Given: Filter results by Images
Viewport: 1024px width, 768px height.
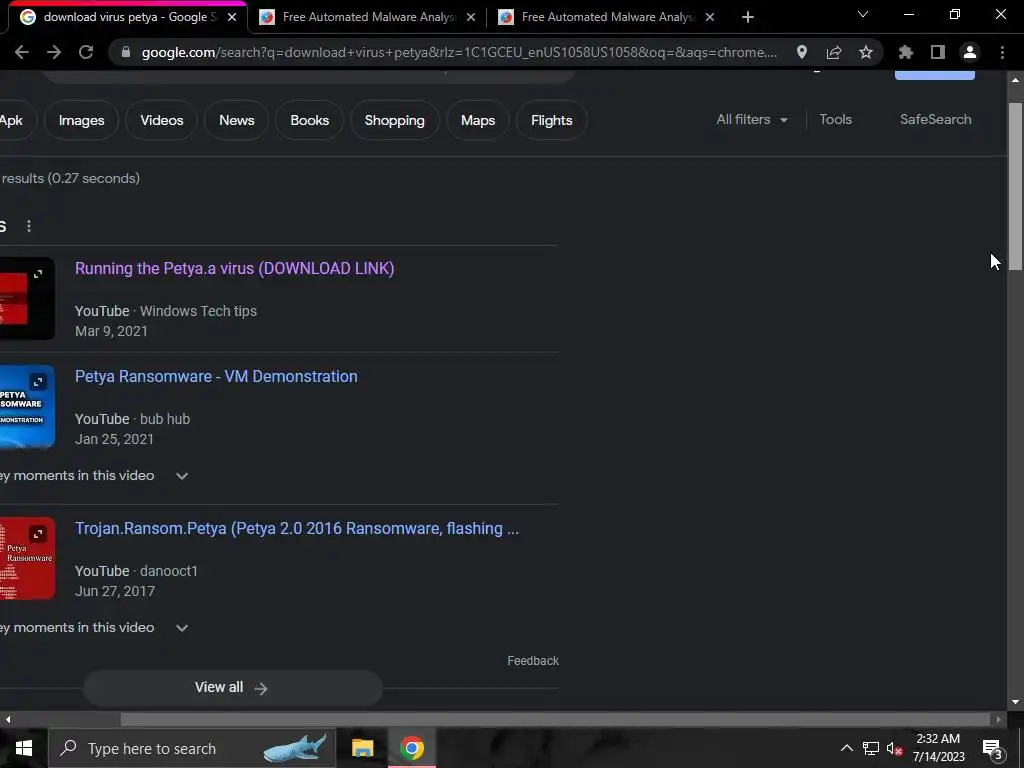Looking at the screenshot, I should [82, 120].
